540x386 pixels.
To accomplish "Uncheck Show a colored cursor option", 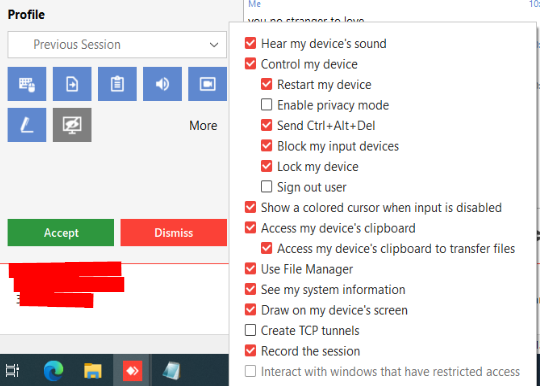I will (x=250, y=207).
